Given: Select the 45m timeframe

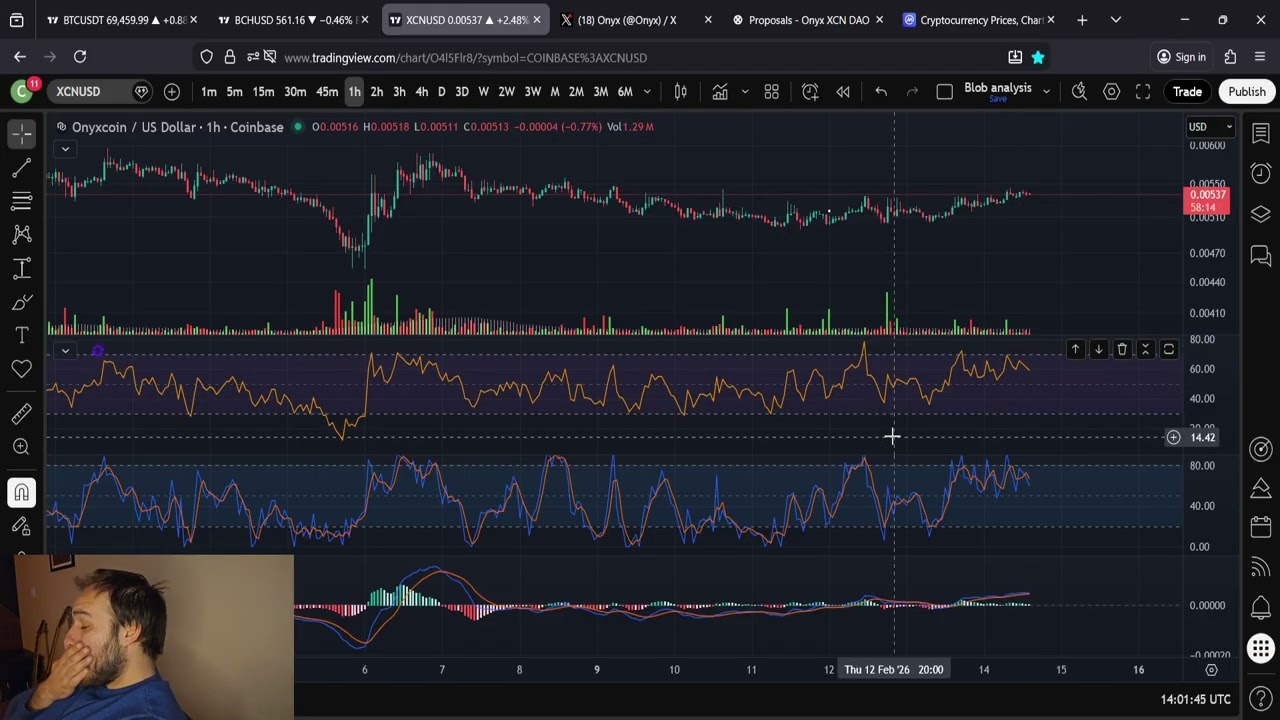Looking at the screenshot, I should coord(327,92).
